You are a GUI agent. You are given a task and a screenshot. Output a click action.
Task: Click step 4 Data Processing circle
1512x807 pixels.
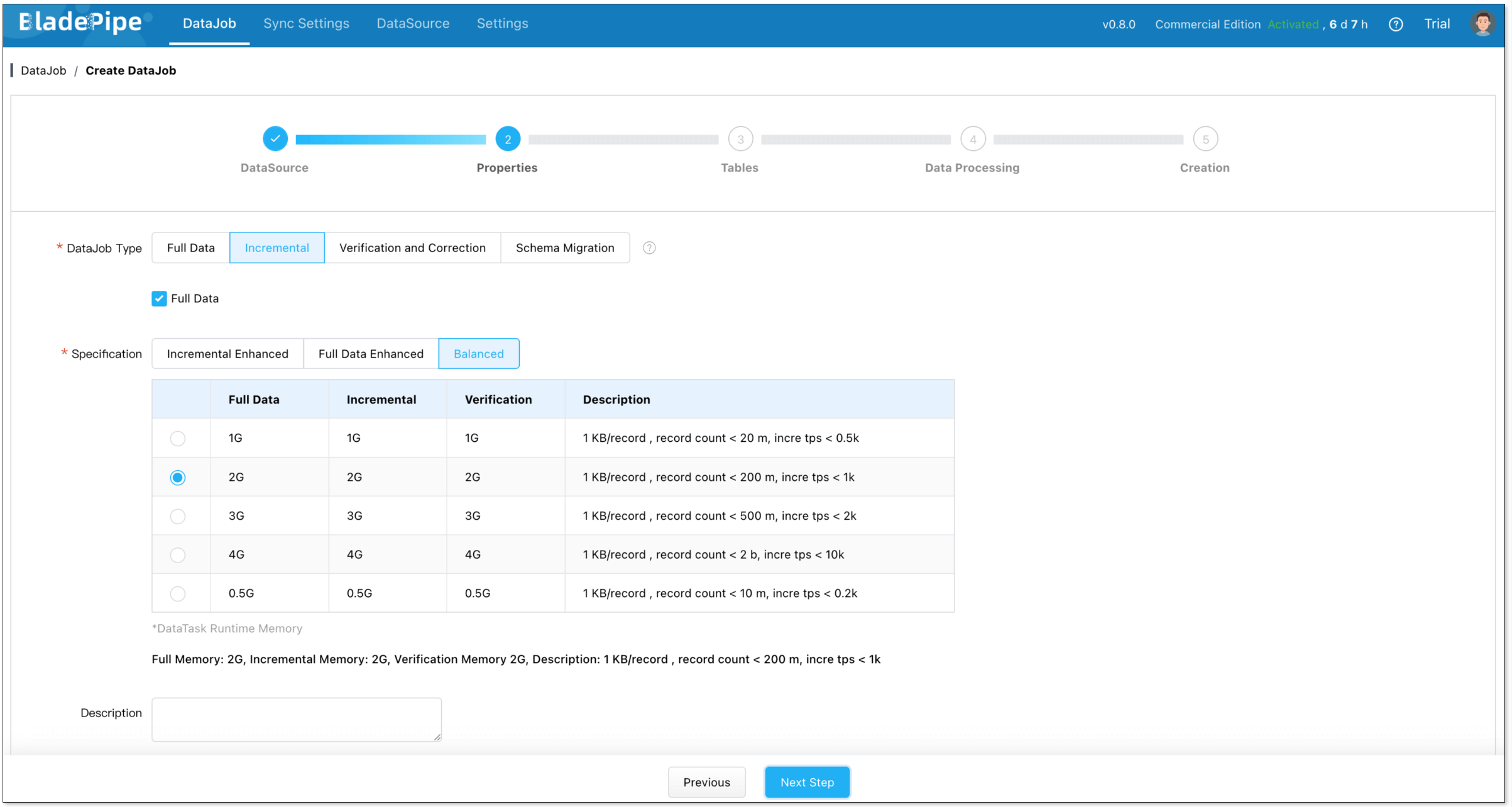(972, 139)
